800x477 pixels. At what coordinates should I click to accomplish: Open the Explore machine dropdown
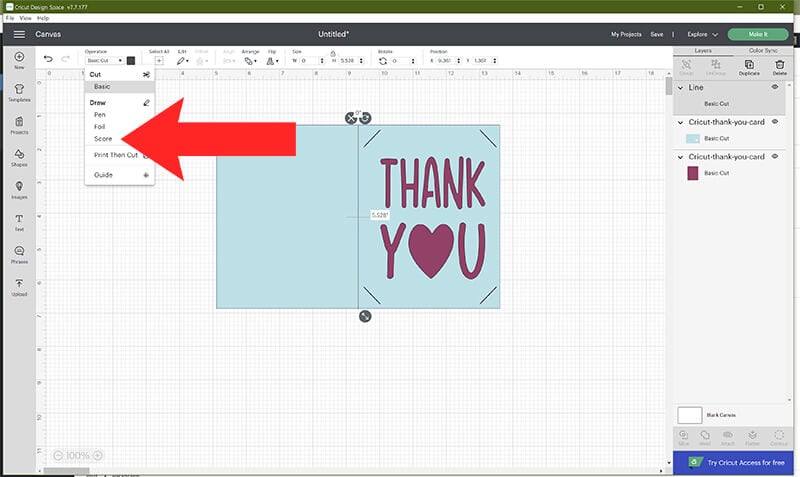coord(703,34)
